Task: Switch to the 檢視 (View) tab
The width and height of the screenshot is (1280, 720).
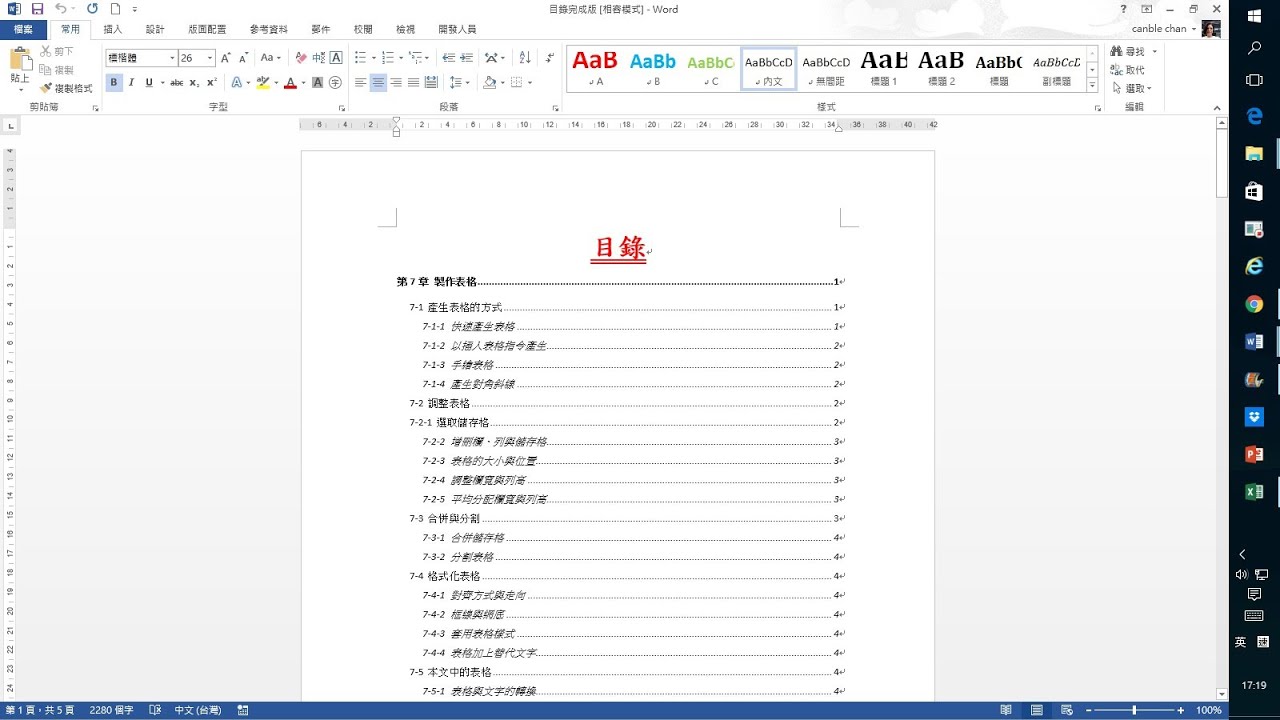Action: (x=405, y=30)
